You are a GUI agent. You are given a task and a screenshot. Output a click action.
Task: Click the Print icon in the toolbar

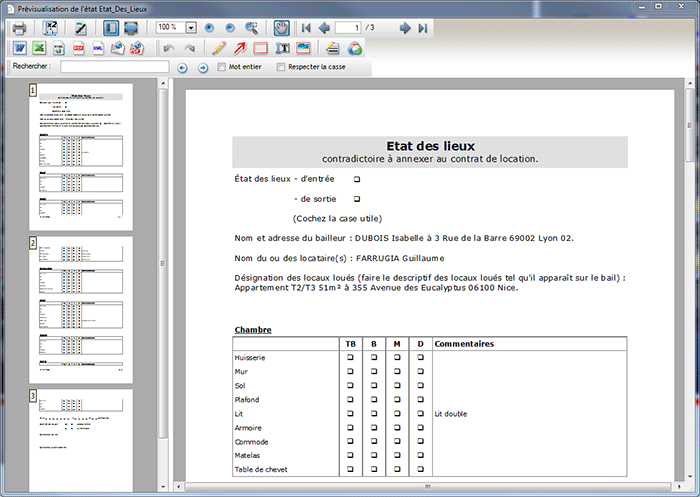point(19,28)
